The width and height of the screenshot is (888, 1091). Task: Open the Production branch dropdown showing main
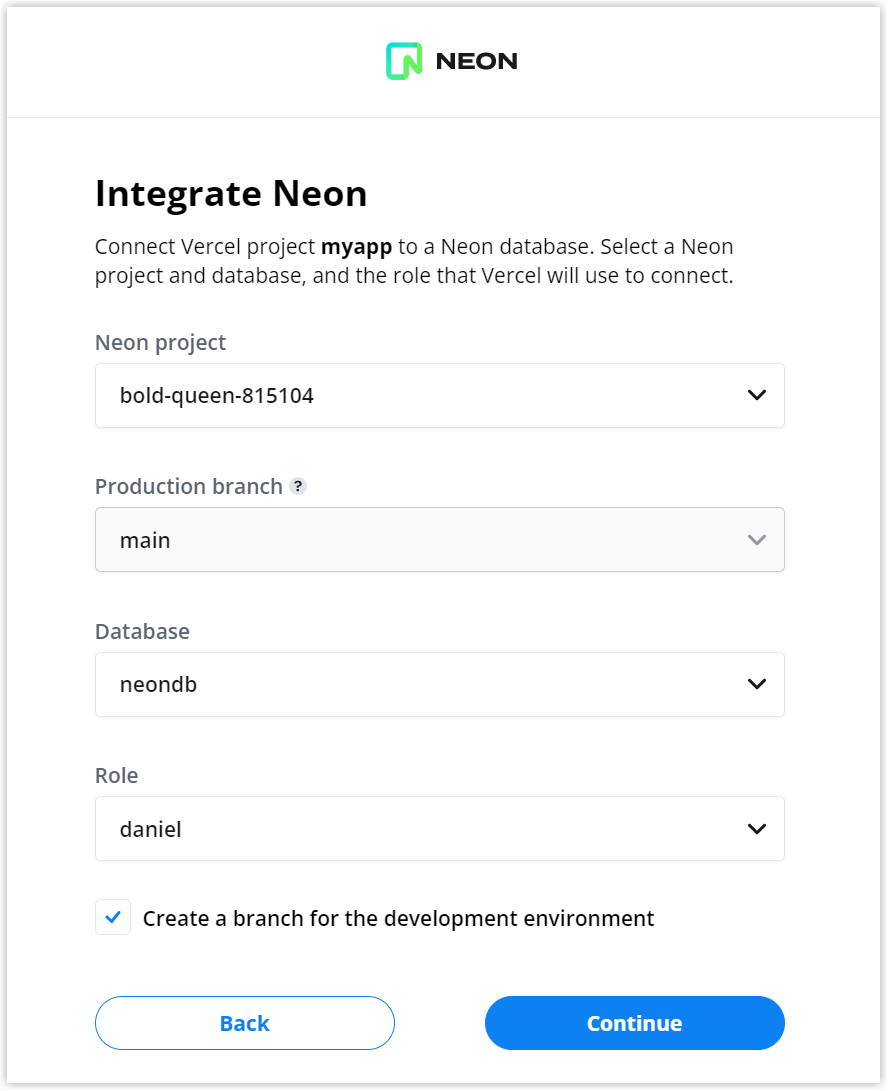(440, 540)
